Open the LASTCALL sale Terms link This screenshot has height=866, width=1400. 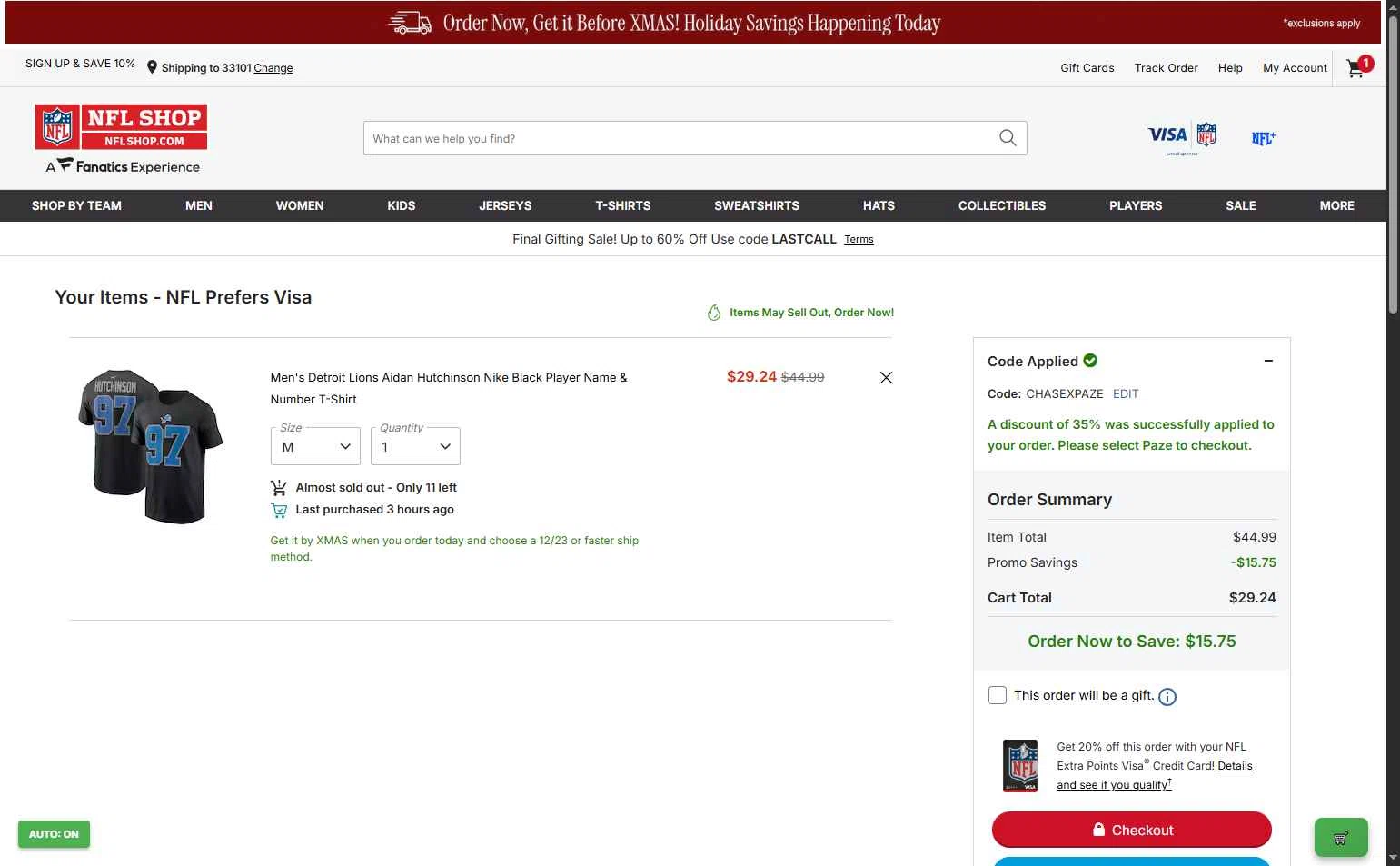(859, 240)
